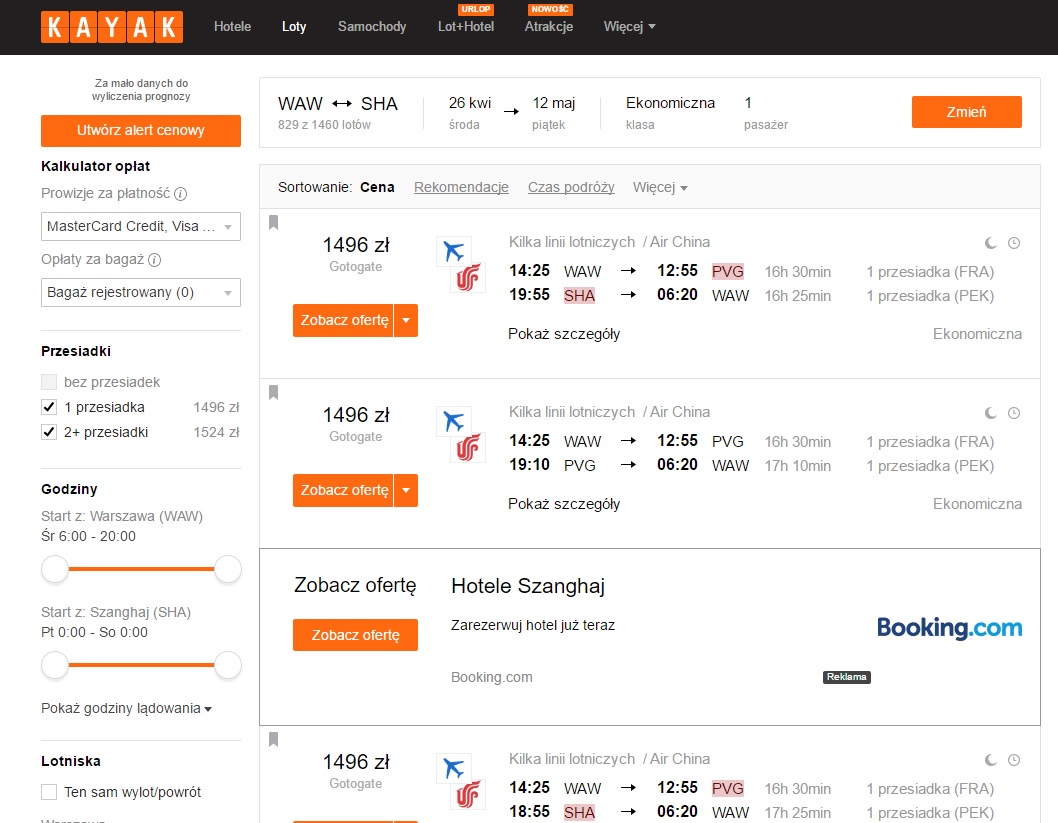
Task: Click the Reklama ad label
Action: (847, 677)
